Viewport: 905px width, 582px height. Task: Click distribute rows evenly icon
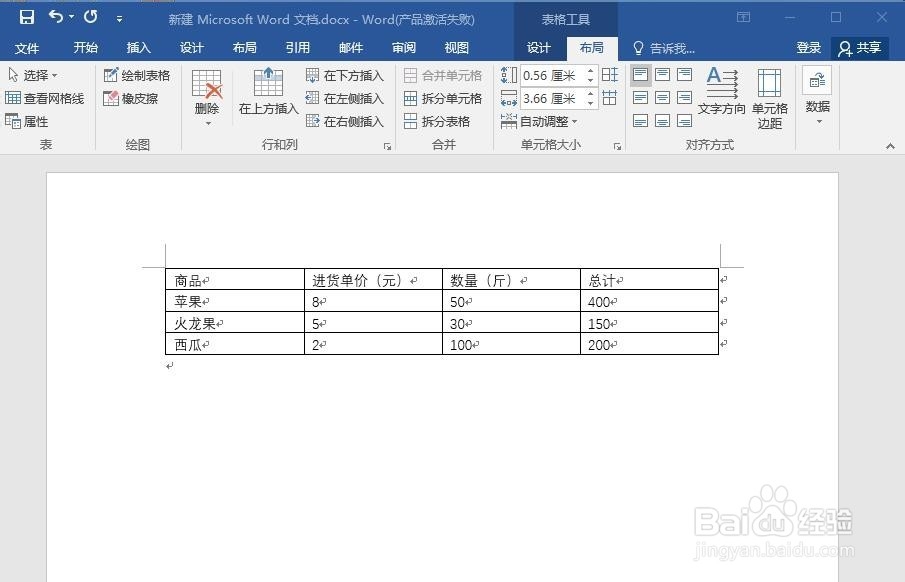click(609, 74)
